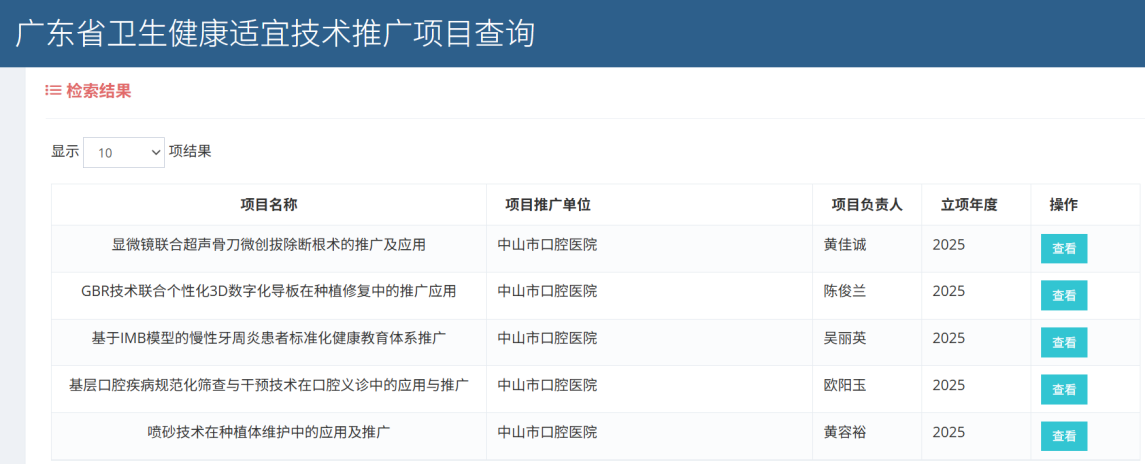The height and width of the screenshot is (464, 1145).
Task: Select the 喷砂技术在种植体维护中的应用及推广 entry
Action: (268, 432)
